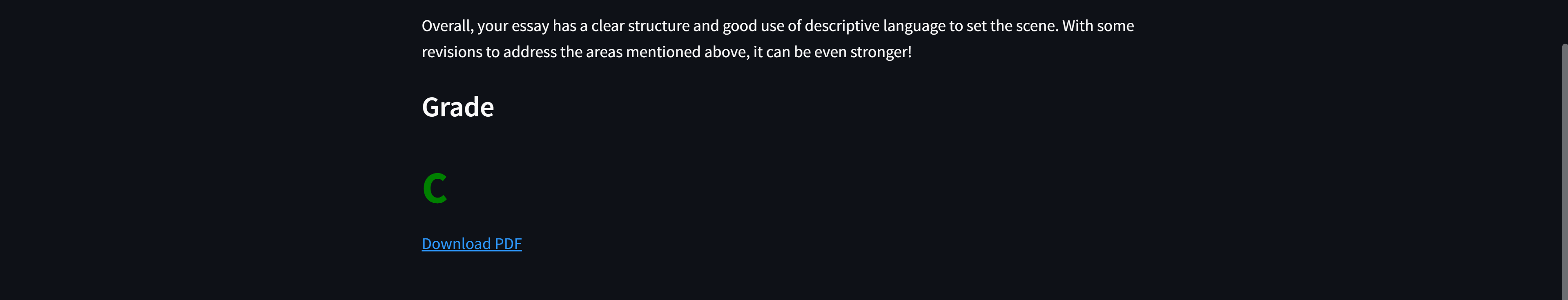Click the scrollbar track above the thumb
This screenshot has height=300, width=1568.
[1564, 21]
